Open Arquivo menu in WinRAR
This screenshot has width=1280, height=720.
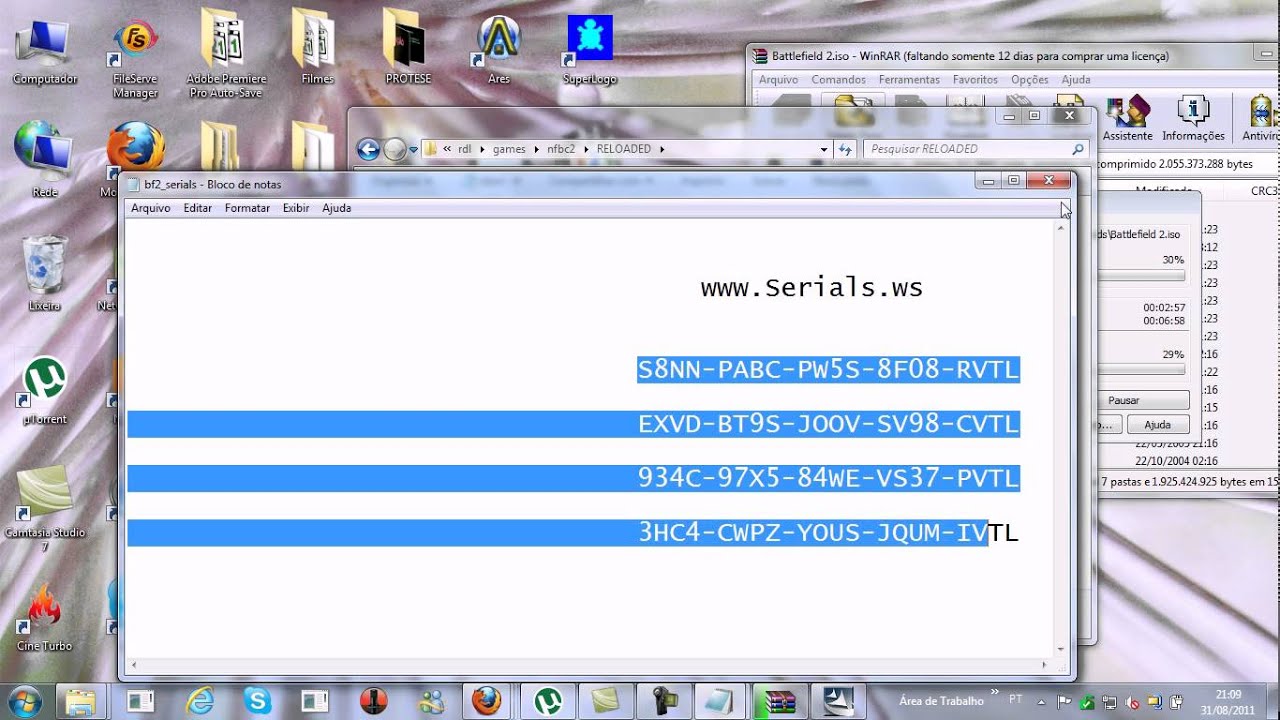(x=778, y=79)
